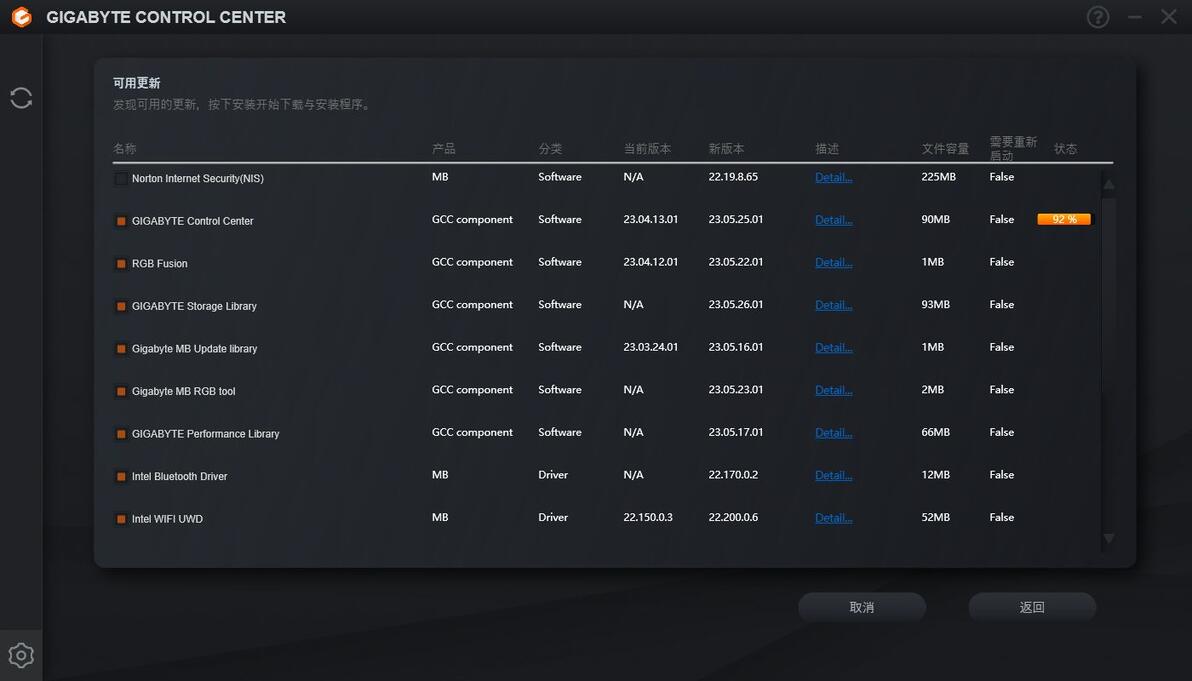Click the 92% download progress bar
The image size is (1192, 681).
pyautogui.click(x=1064, y=219)
